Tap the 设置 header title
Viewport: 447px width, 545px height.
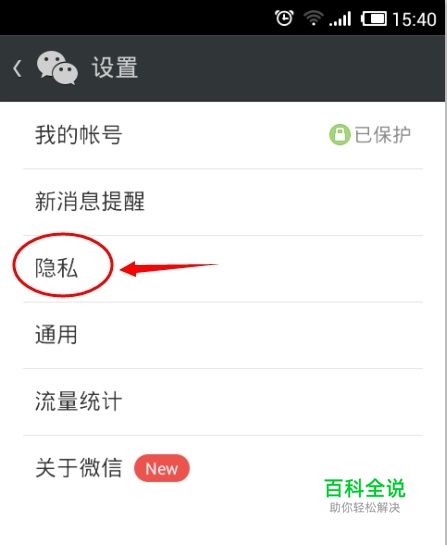click(x=115, y=68)
